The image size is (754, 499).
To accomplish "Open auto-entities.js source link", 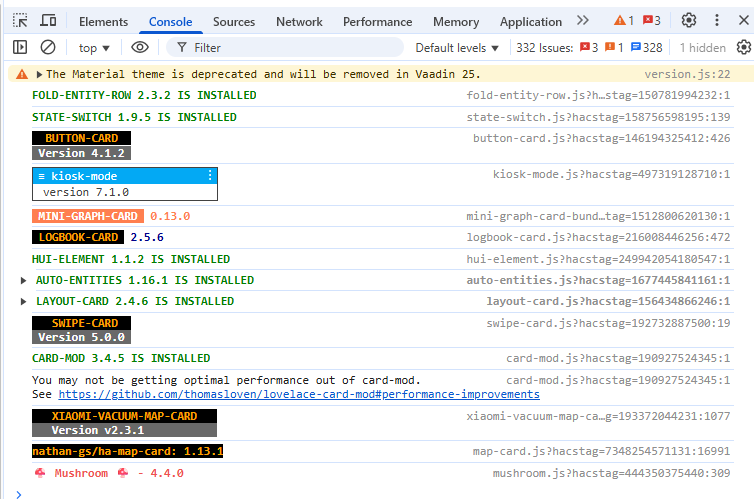I will tap(598, 280).
